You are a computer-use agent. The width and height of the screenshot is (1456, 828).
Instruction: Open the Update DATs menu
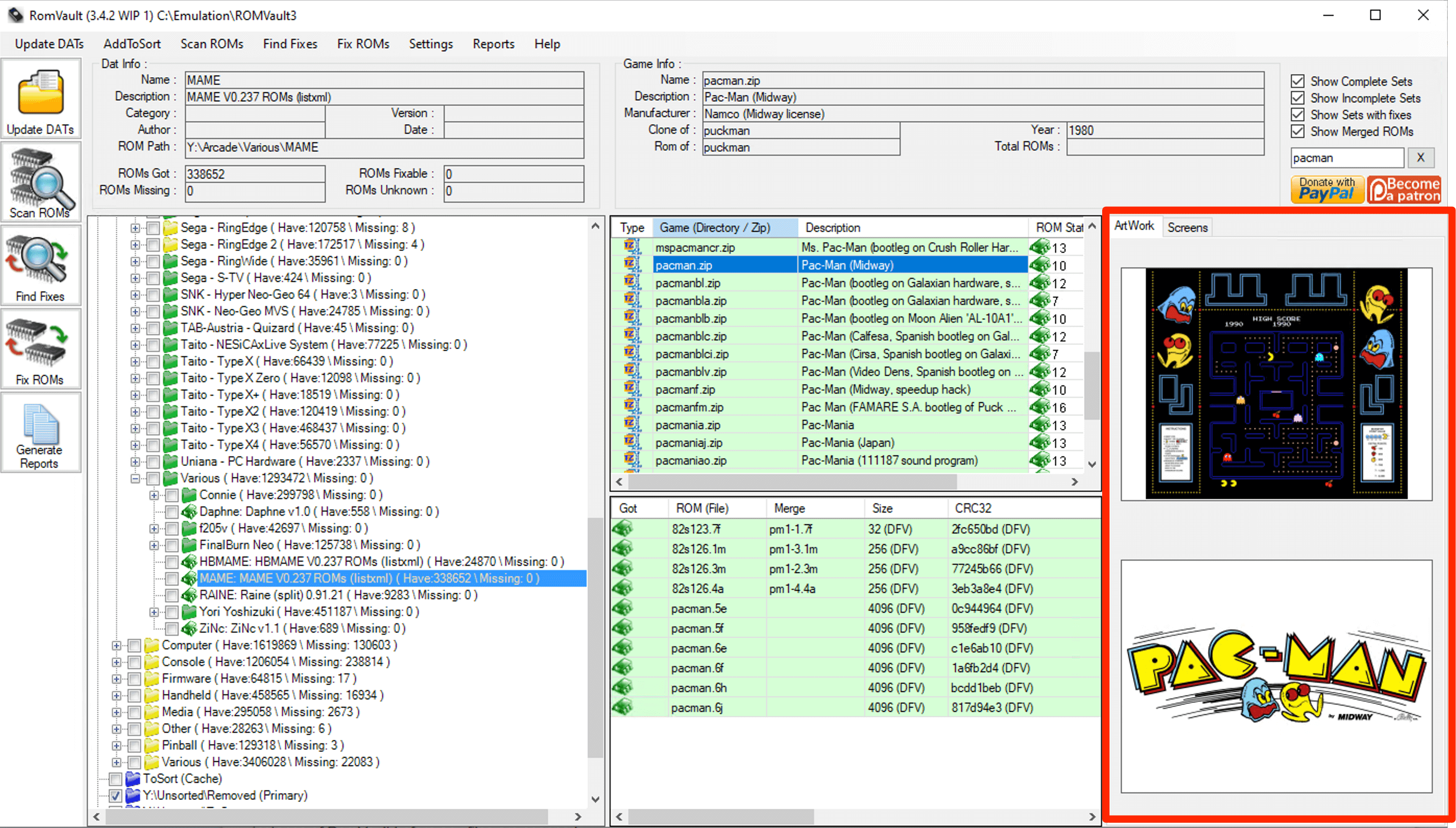[x=50, y=44]
